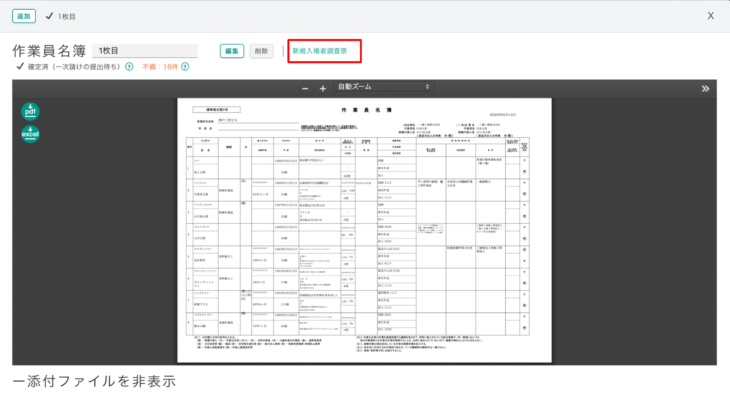This screenshot has width=730, height=396.
Task: Close the dialog with the X
Action: tap(710, 16)
